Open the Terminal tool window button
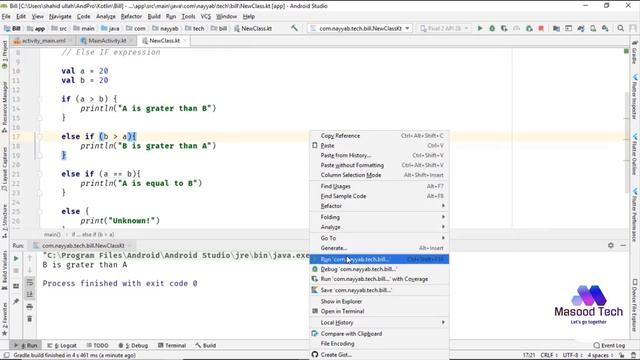640x360 pixels. (172, 345)
